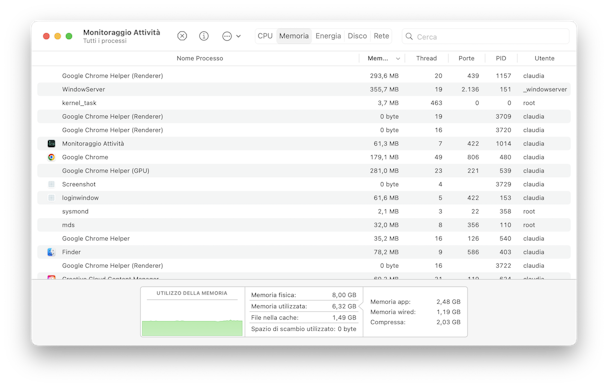Screen dimensions: 608x387
Task: Select Chrome Helper (Renderer) PID 3722
Action: tap(304, 266)
